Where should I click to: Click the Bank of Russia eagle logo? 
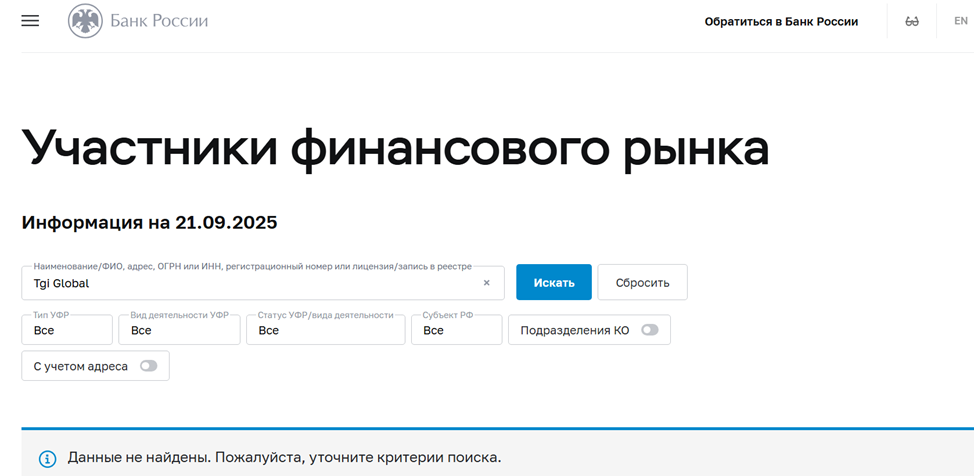click(85, 21)
